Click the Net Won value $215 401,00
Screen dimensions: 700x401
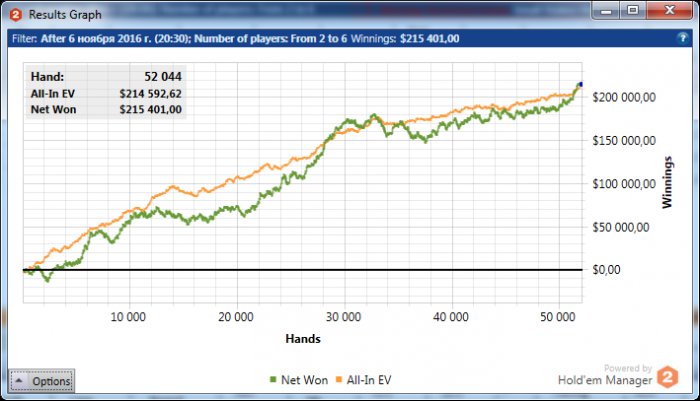point(150,109)
